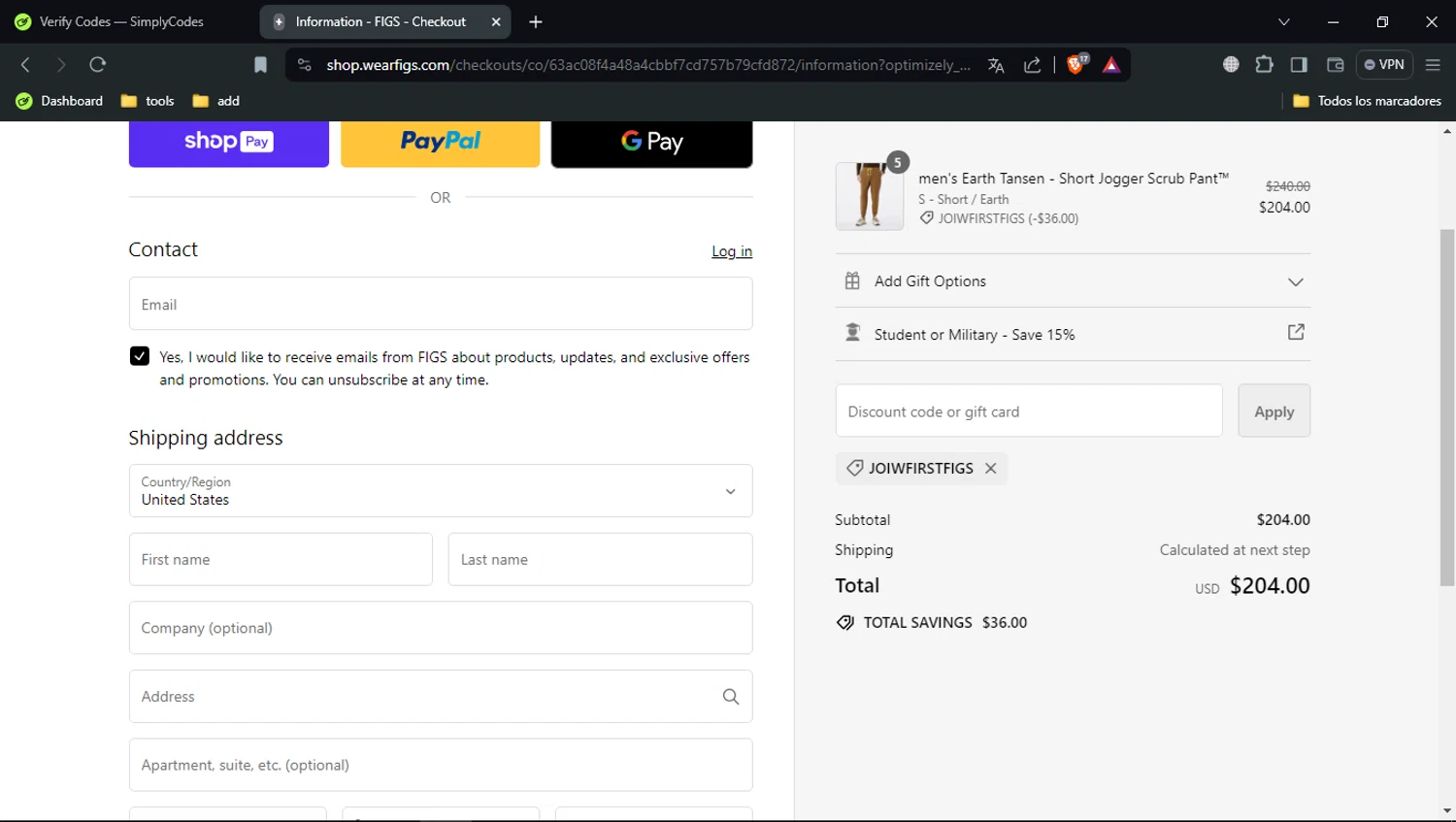The height and width of the screenshot is (822, 1456).
Task: Click the page vertical scrollbar
Action: pyautogui.click(x=1447, y=408)
